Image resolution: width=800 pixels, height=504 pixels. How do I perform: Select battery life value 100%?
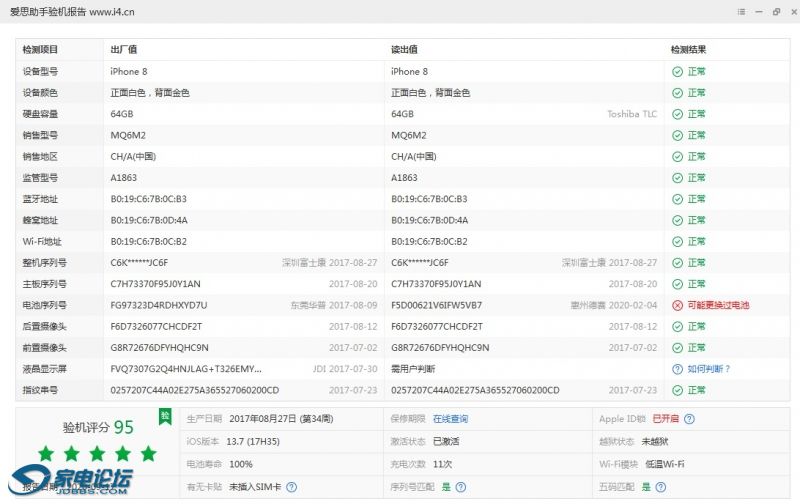(241, 464)
